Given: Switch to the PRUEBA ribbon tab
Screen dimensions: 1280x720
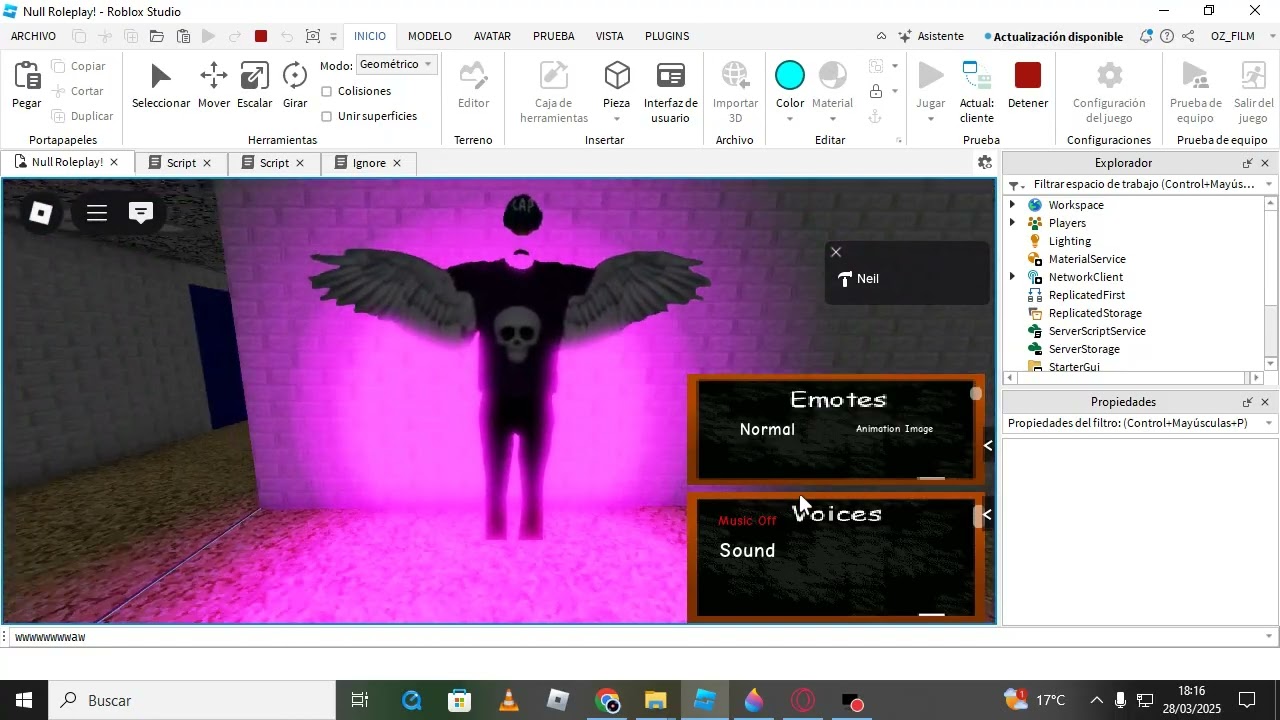Looking at the screenshot, I should [x=553, y=36].
